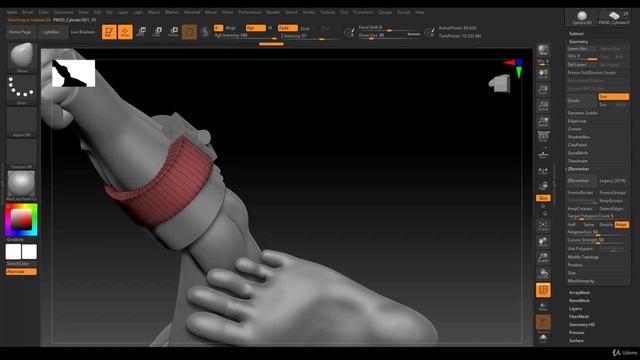640x360 pixels.
Task: Open the Texture Off slot
Action: [x=22, y=154]
